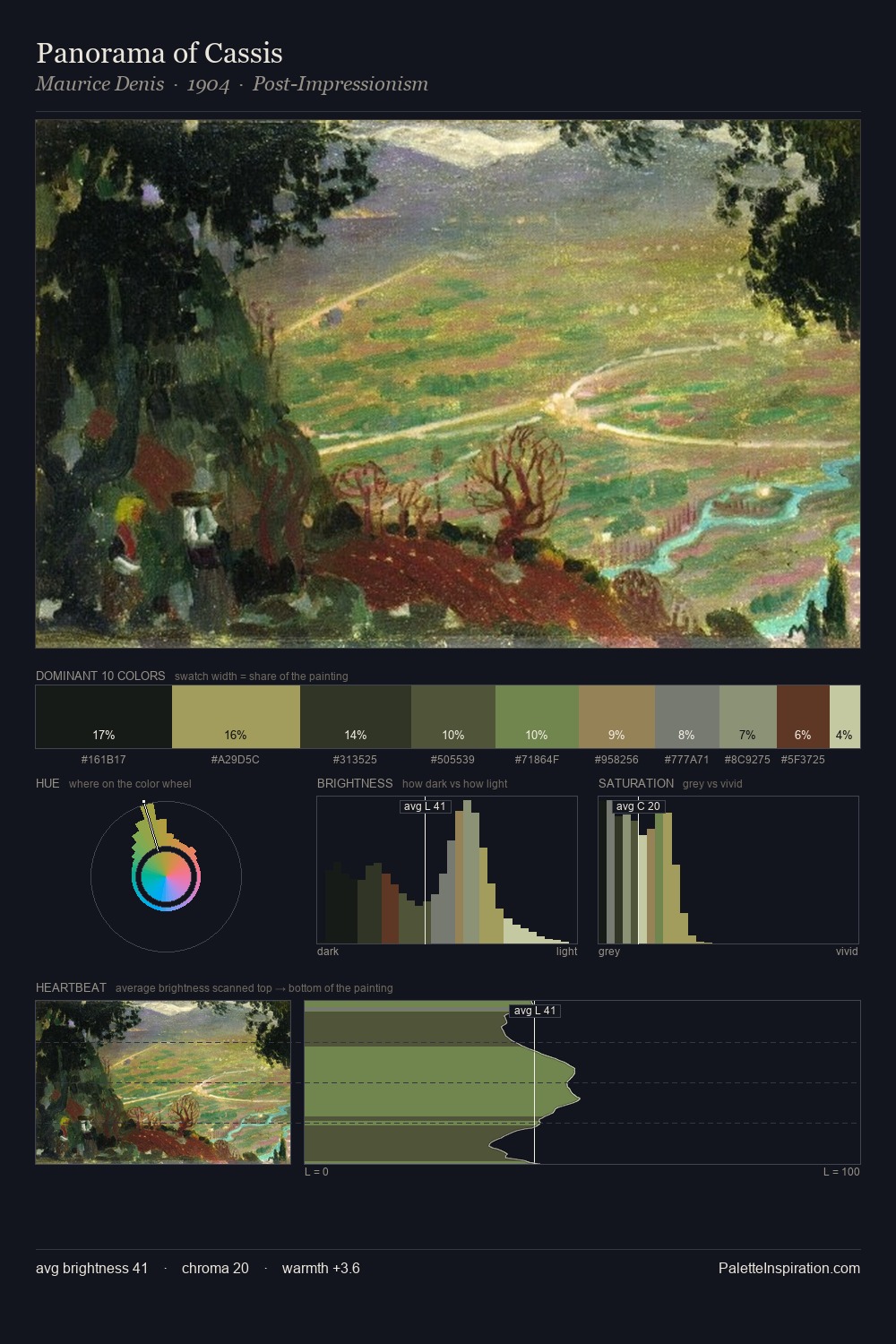896x1344 pixels.
Task: Click the heartbeat 'average brightness scanned' caption
Action: [x=254, y=988]
